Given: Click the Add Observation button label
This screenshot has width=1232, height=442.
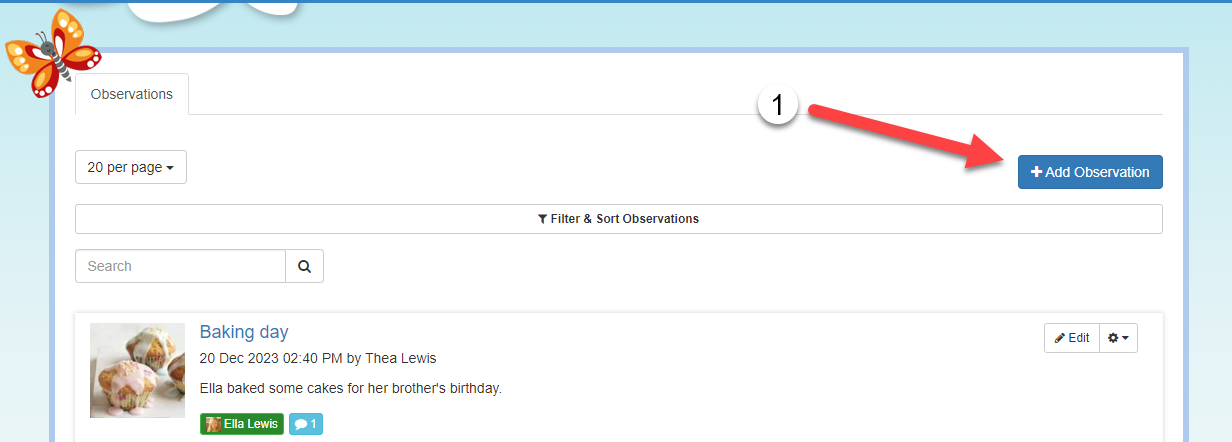Looking at the screenshot, I should (1097, 172).
